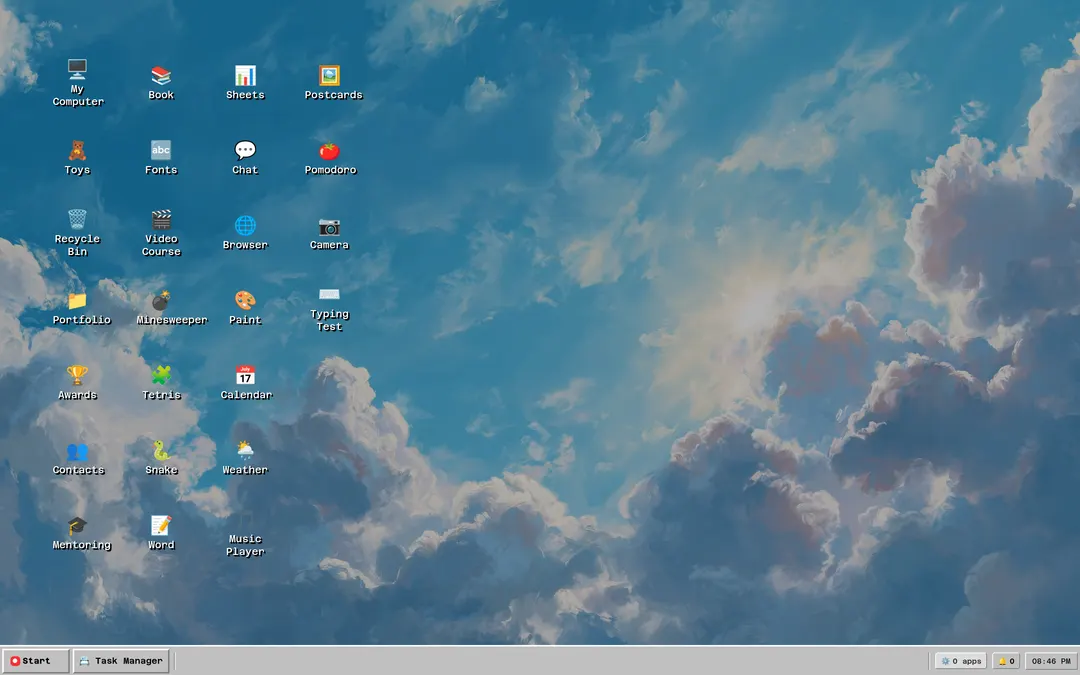Select the Tetris puzzle piece icon
The height and width of the screenshot is (675, 1080).
[161, 375]
